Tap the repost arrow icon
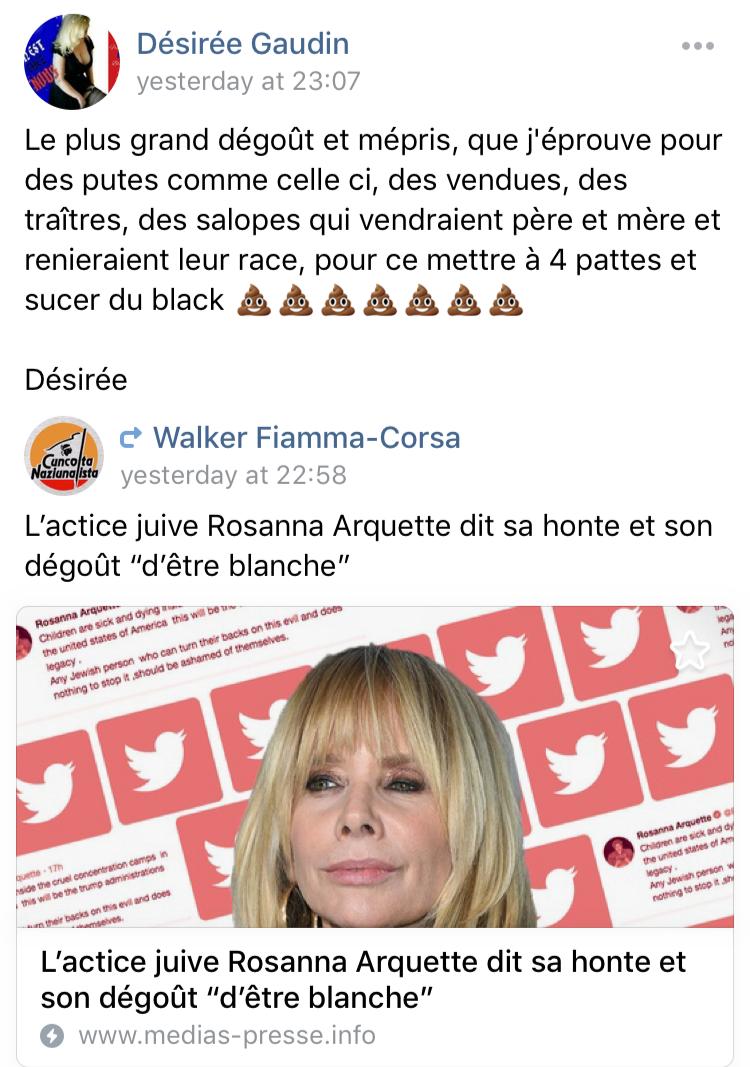Image resolution: width=750 pixels, height=1067 pixels. [x=131, y=438]
